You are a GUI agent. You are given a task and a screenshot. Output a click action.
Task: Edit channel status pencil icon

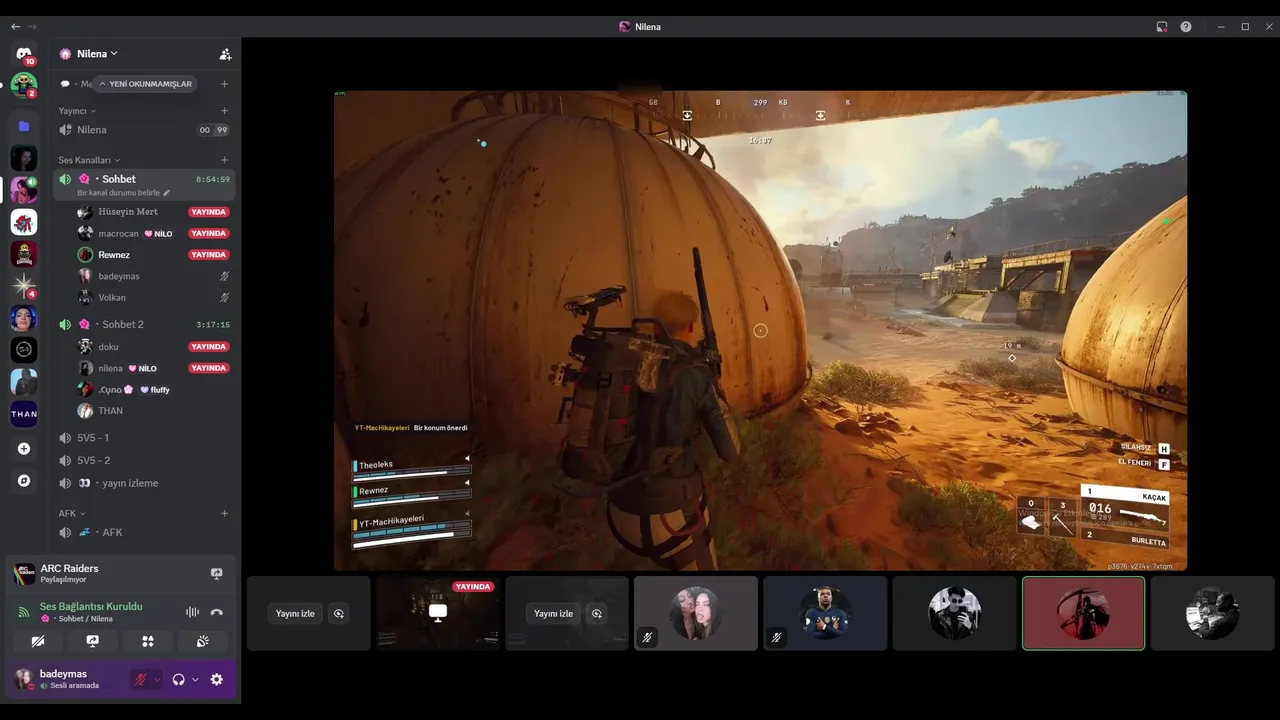[x=167, y=193]
